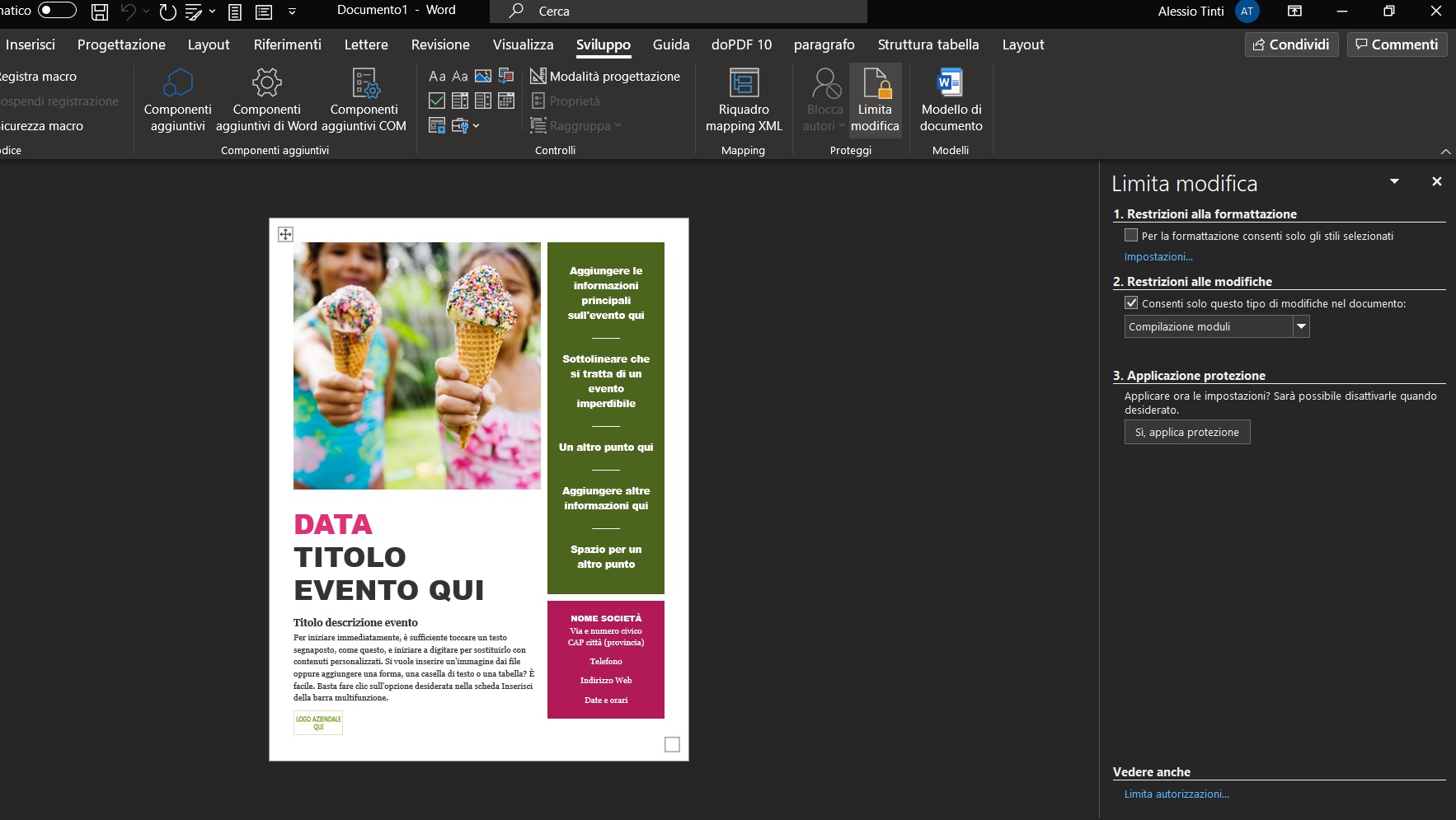Uncheck 'Consenti solo questo tipo di modifiche' checkbox
Image resolution: width=1456 pixels, height=820 pixels.
1131,303
